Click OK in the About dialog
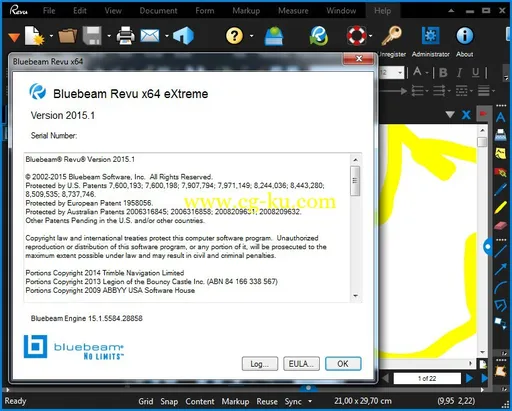Viewport: 512px width, 411px height. (343, 364)
